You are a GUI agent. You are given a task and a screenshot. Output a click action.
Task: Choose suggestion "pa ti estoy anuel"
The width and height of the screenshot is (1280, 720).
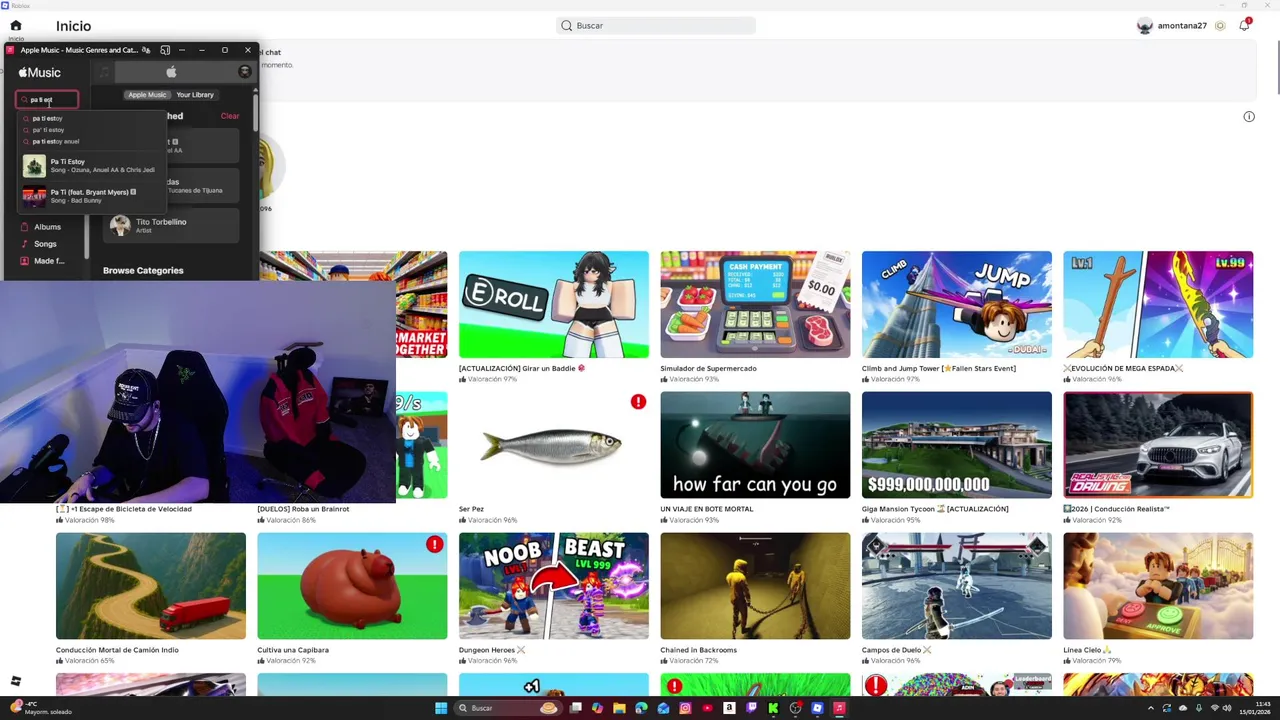pos(55,141)
